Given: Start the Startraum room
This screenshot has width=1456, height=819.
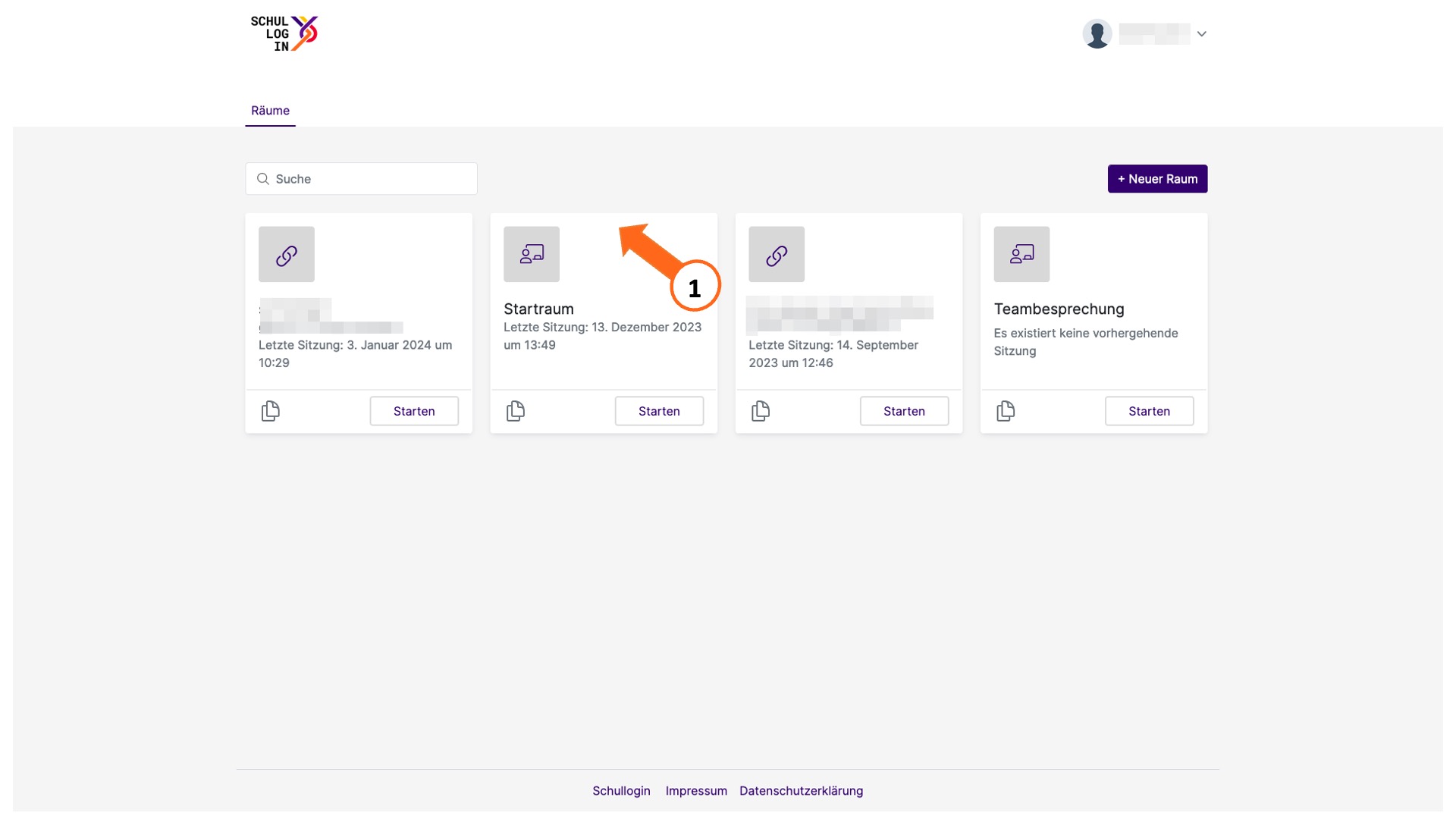Looking at the screenshot, I should pos(659,411).
